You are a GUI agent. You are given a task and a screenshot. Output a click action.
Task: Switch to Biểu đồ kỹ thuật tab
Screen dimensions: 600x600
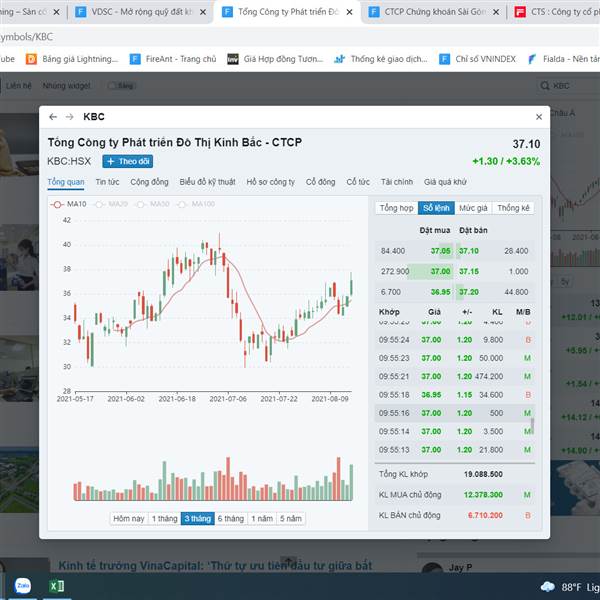tap(207, 182)
